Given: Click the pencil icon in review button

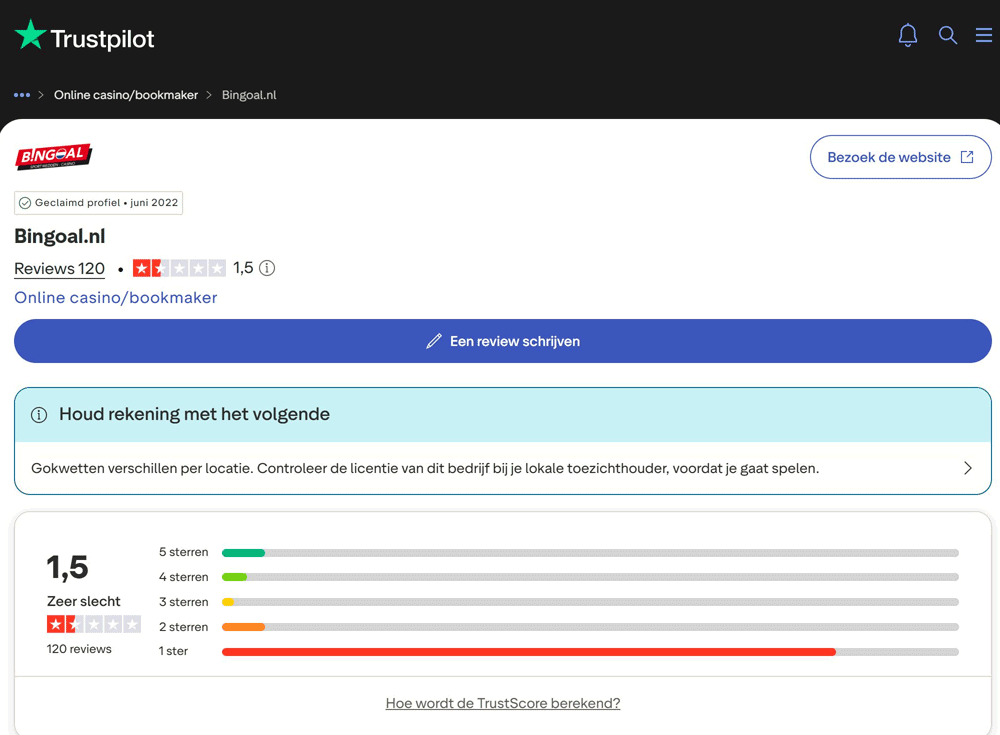Looking at the screenshot, I should (434, 341).
